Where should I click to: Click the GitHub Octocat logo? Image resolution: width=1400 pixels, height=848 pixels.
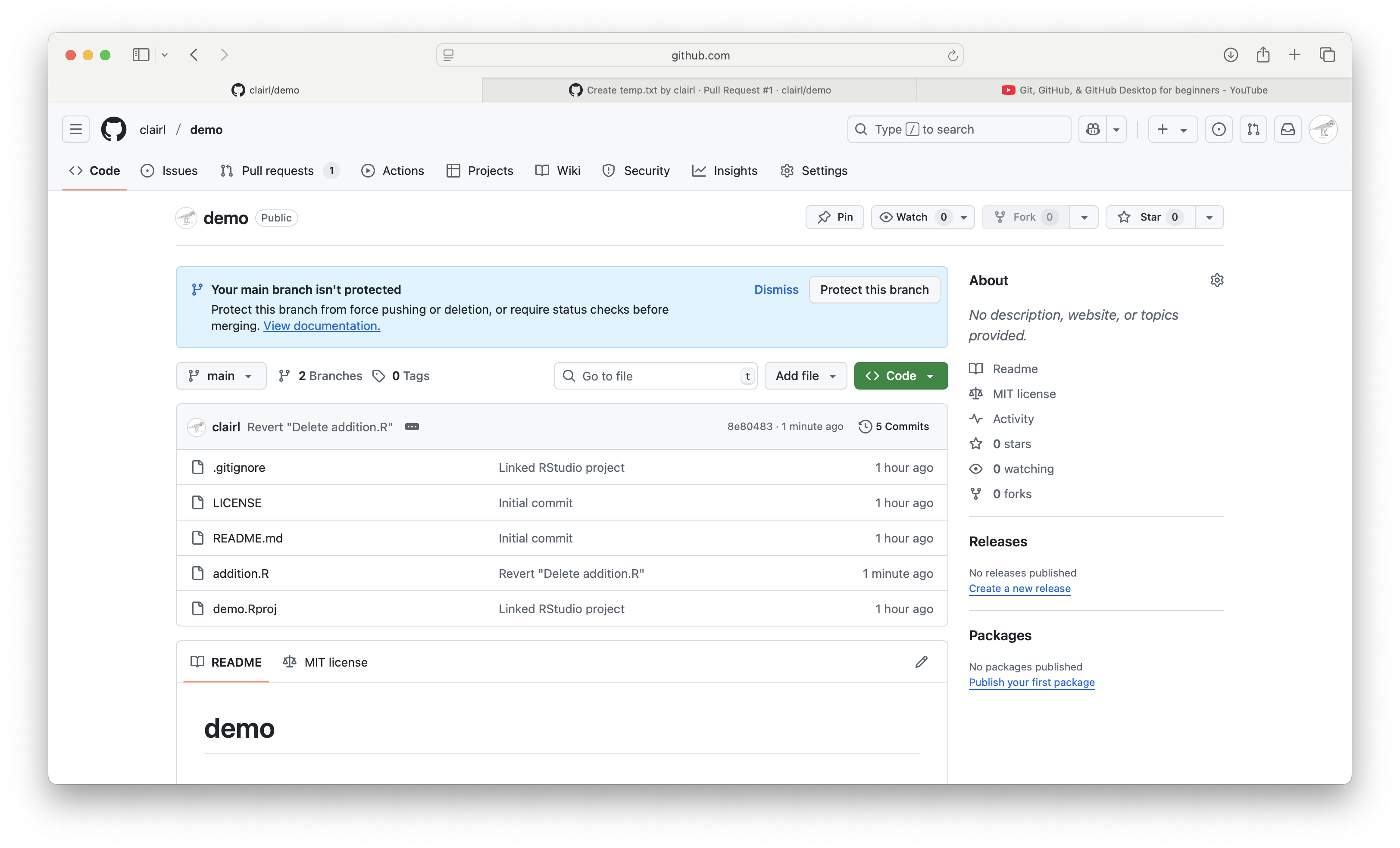(114, 130)
